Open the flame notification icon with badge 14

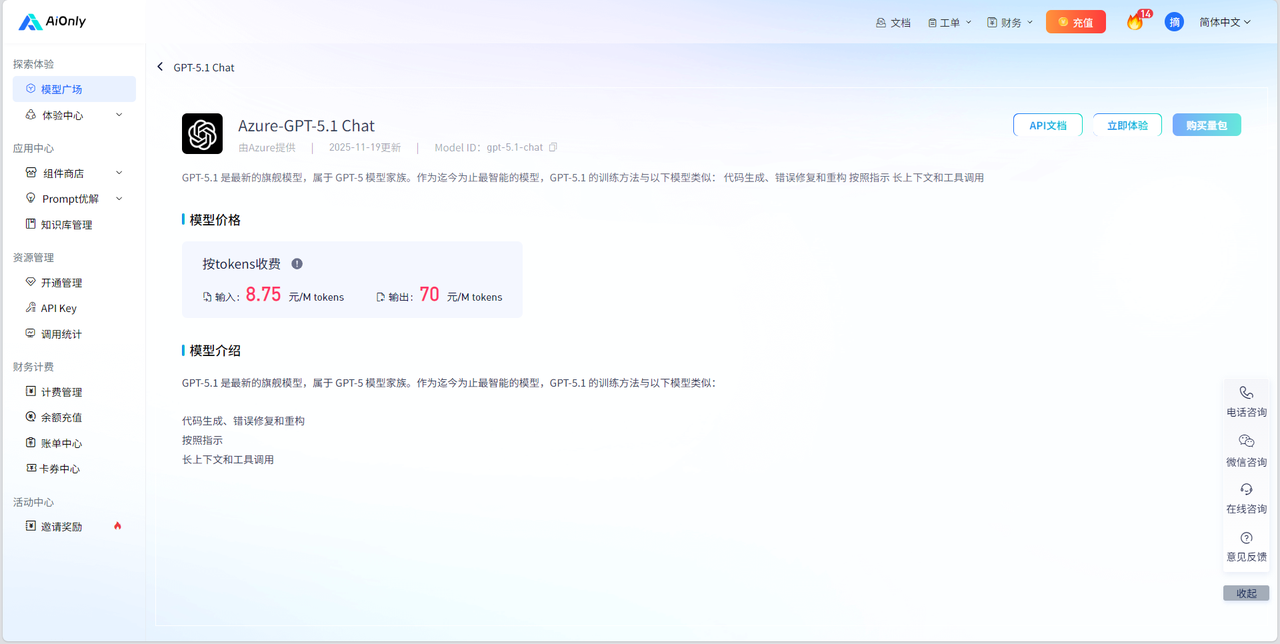tap(1134, 22)
